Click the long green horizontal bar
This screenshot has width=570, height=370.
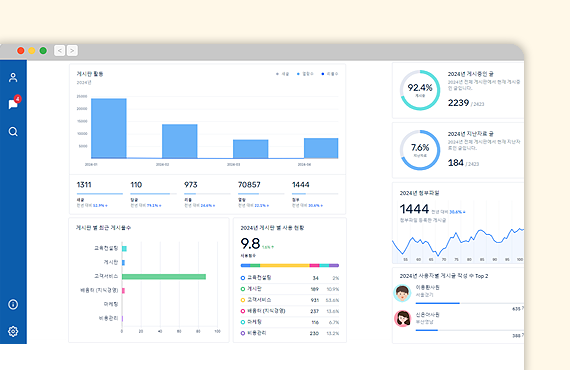coord(164,277)
